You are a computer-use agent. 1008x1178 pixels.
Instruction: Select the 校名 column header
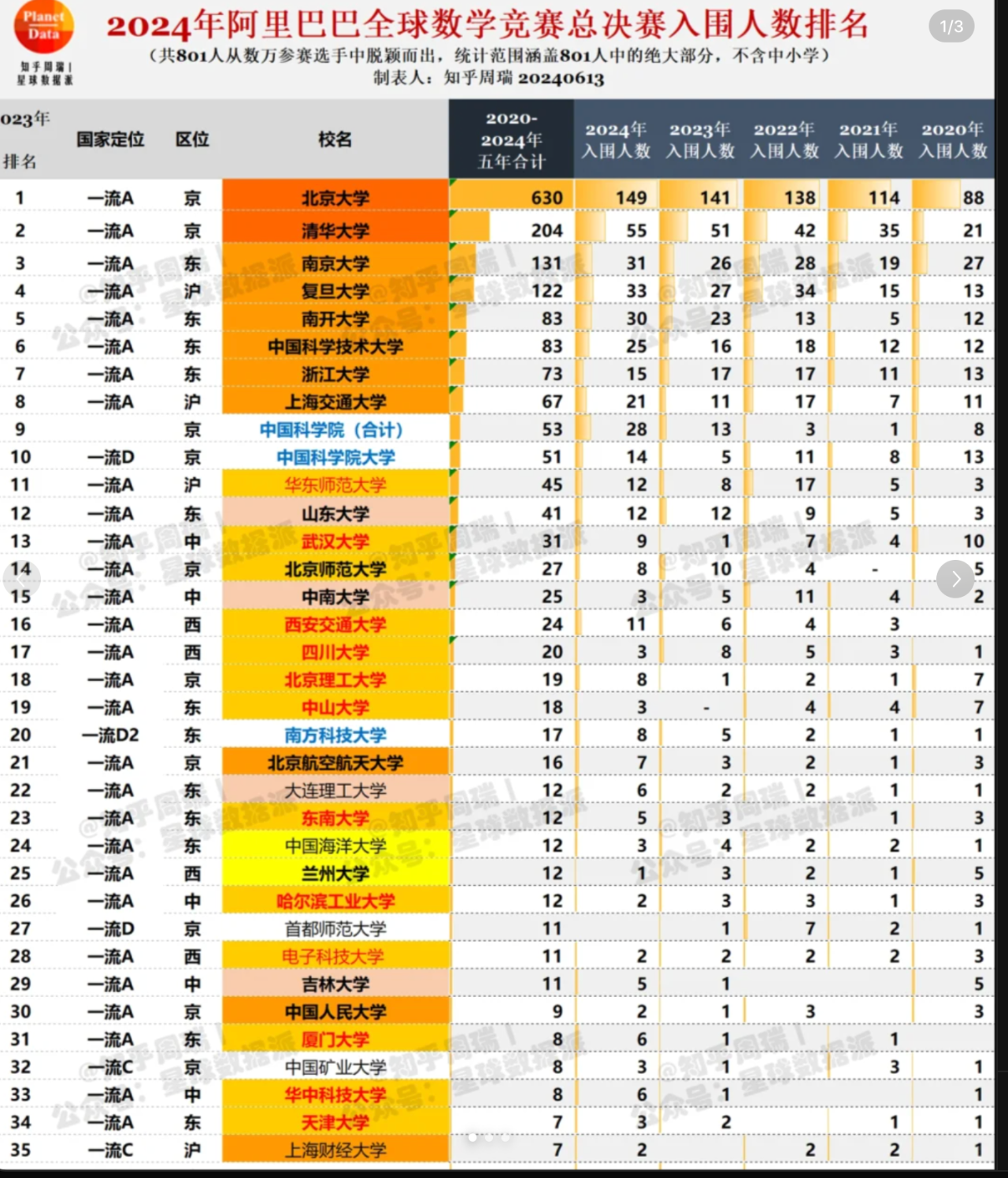[x=335, y=139]
